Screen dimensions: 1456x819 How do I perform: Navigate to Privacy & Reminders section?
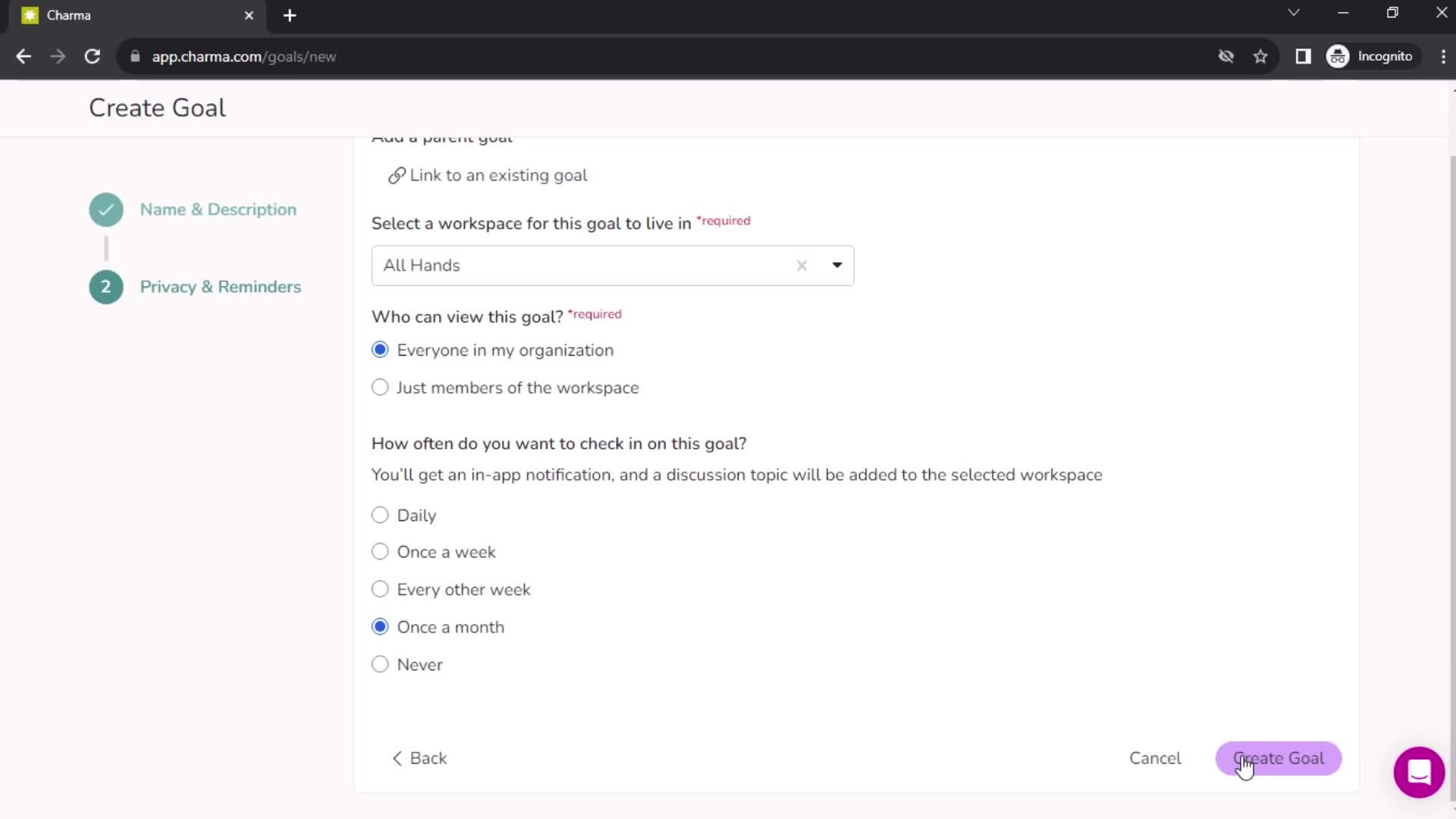[x=221, y=287]
